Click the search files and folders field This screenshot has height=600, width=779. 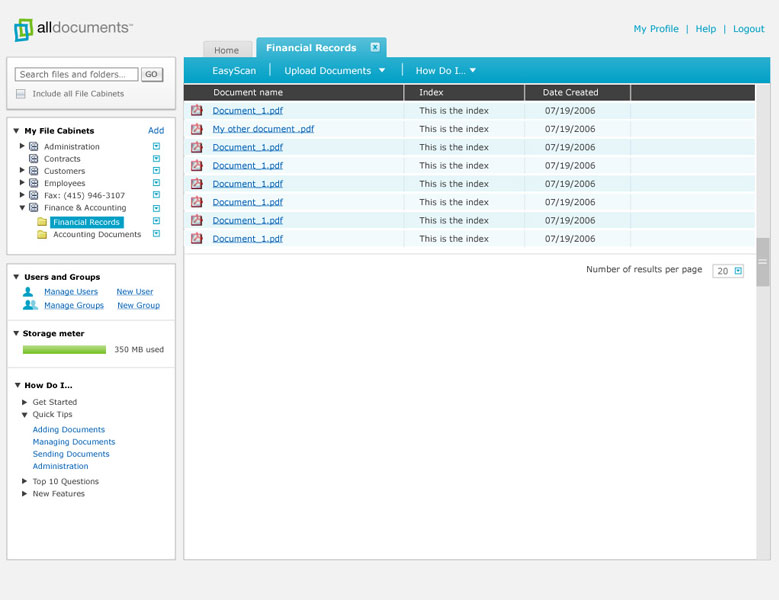77,74
